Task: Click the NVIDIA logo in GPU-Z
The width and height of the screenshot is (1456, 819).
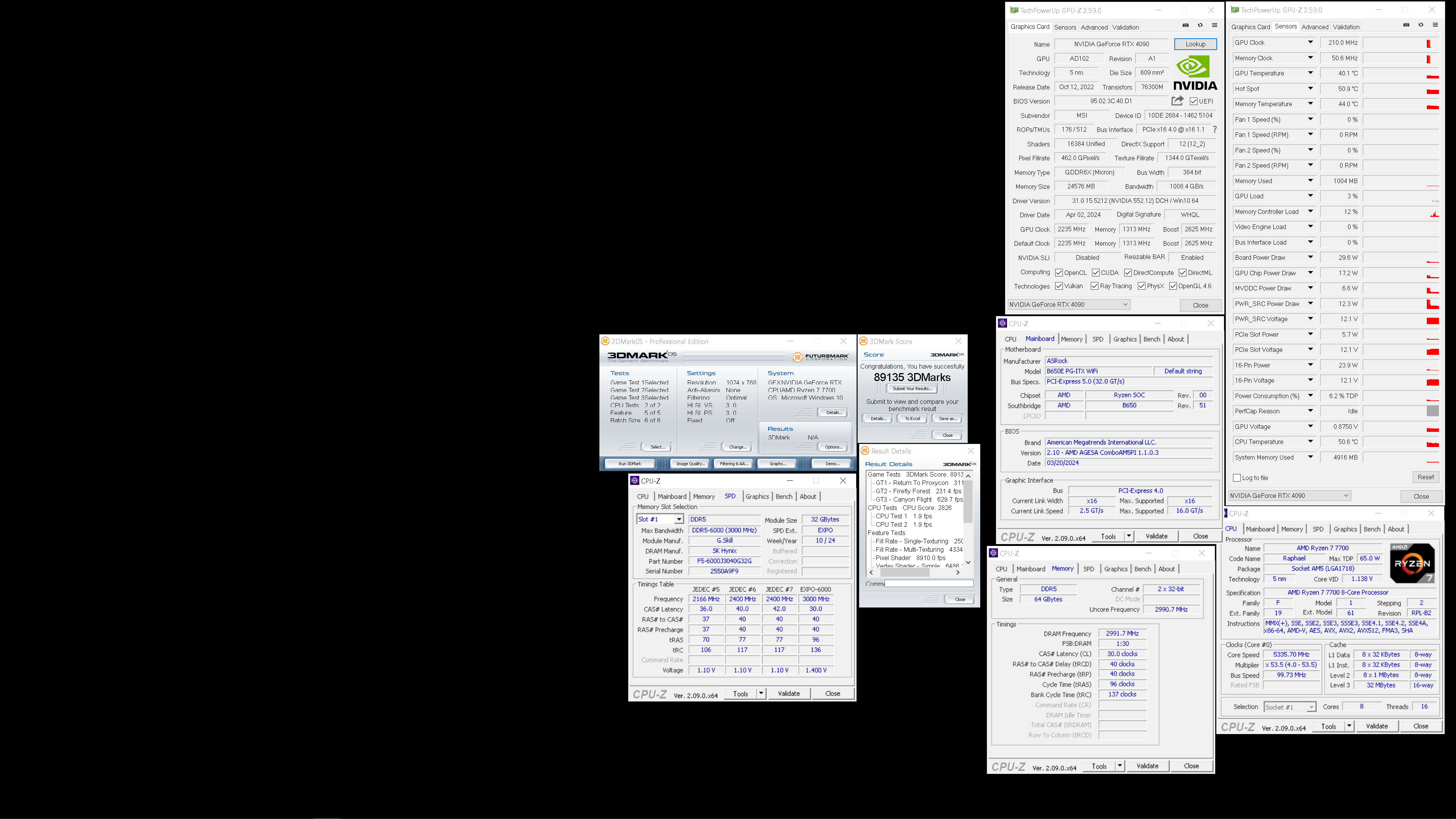Action: coord(1195,73)
